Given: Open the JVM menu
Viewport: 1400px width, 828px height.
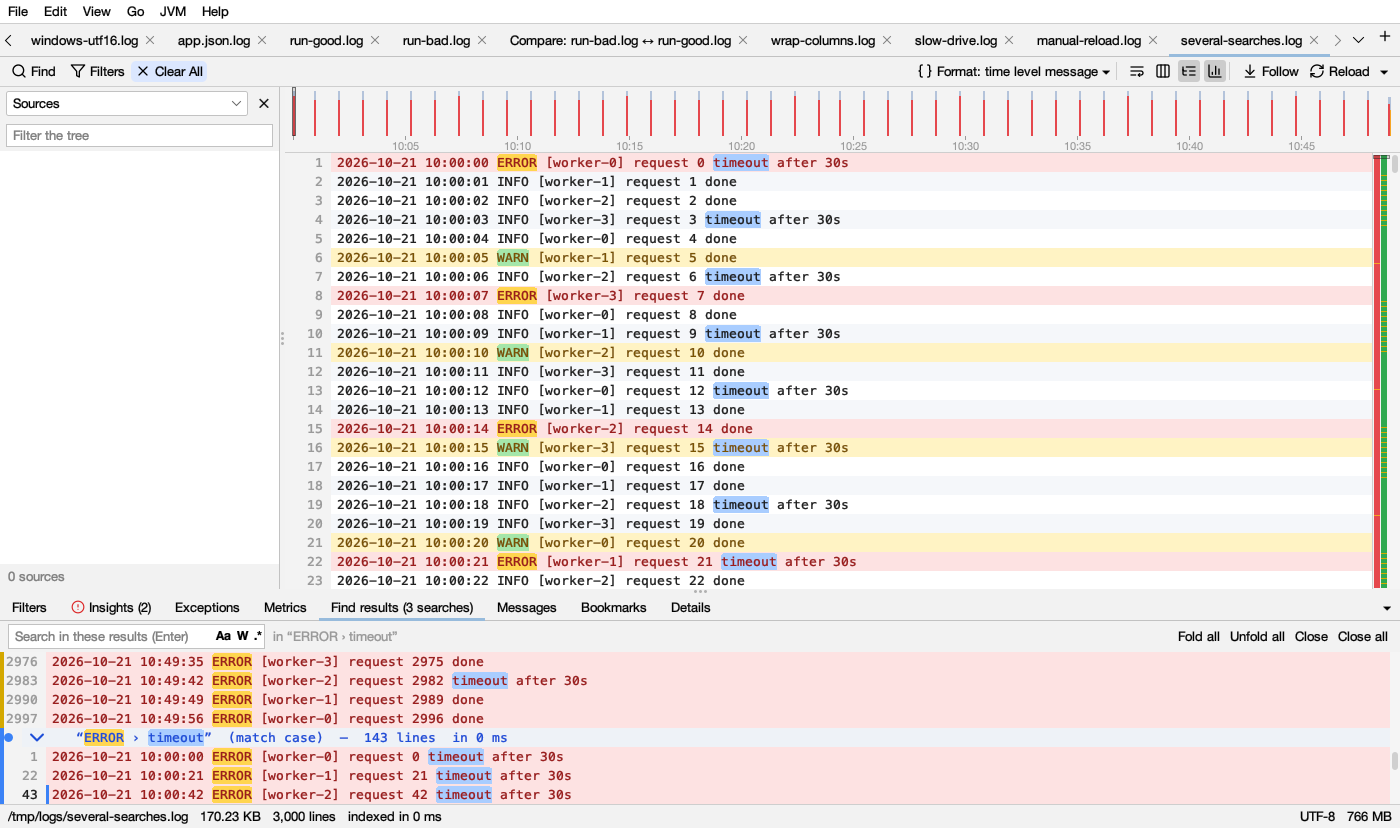Looking at the screenshot, I should (173, 11).
